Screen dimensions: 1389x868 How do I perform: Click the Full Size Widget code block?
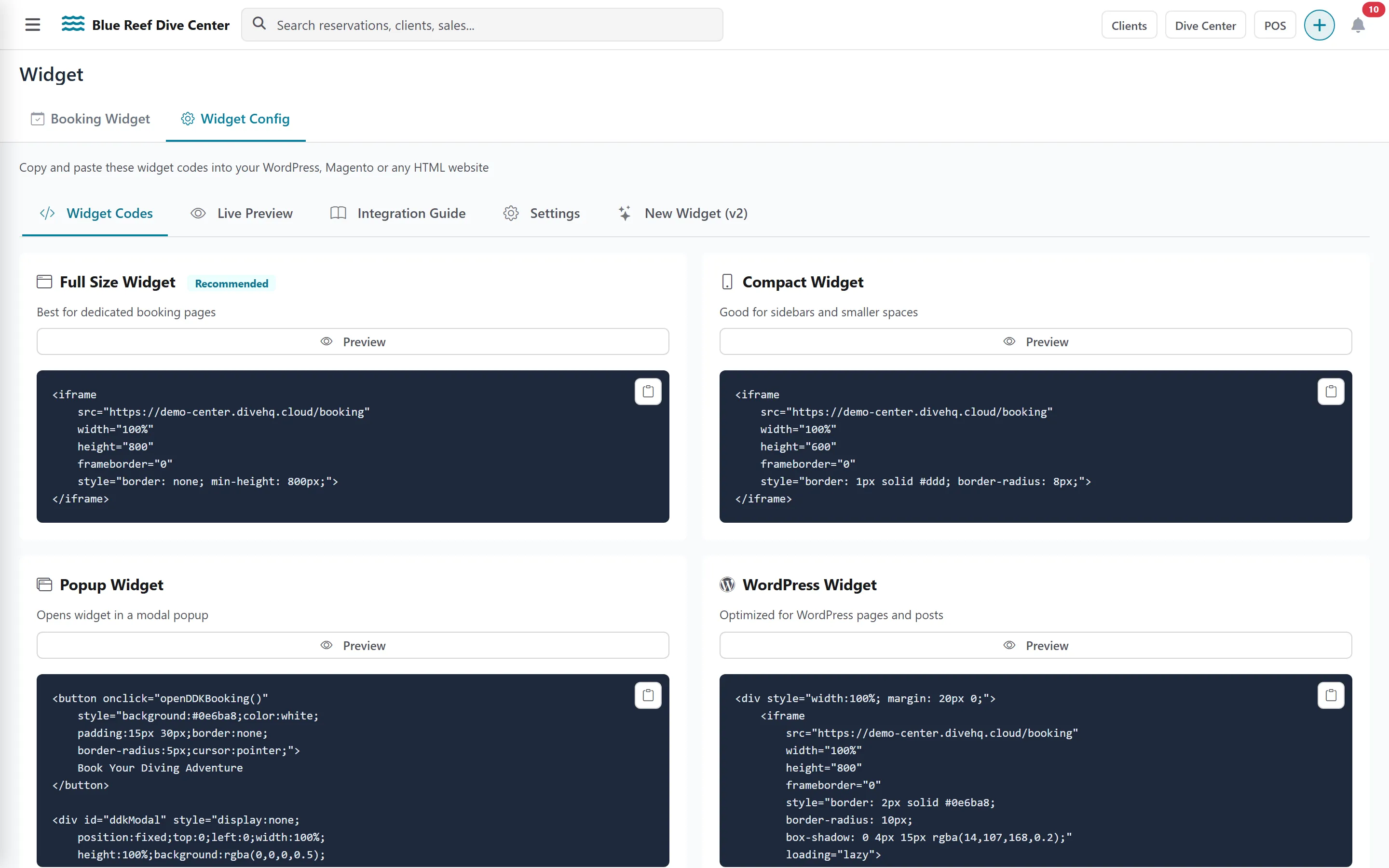click(353, 447)
